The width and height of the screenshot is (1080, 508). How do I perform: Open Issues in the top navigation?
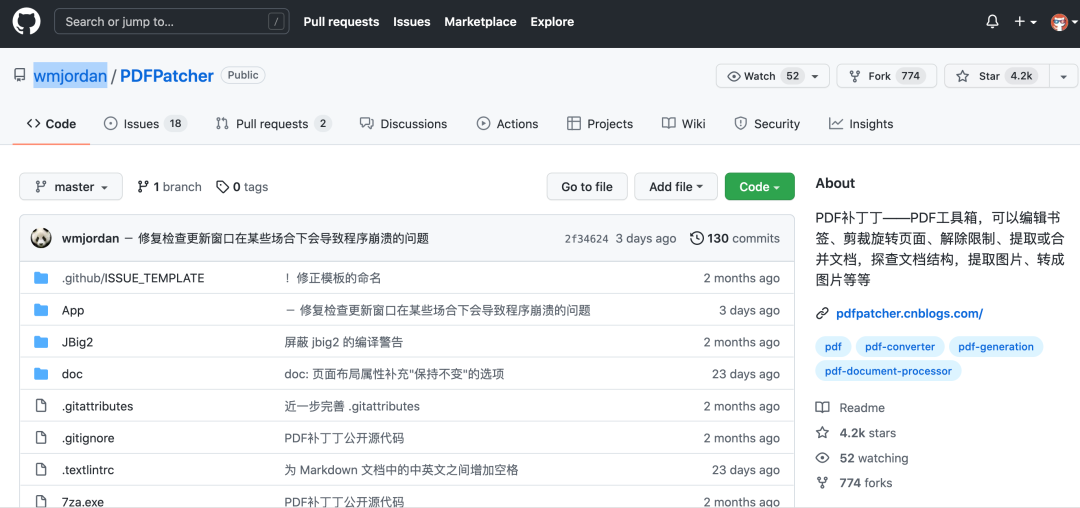click(412, 21)
